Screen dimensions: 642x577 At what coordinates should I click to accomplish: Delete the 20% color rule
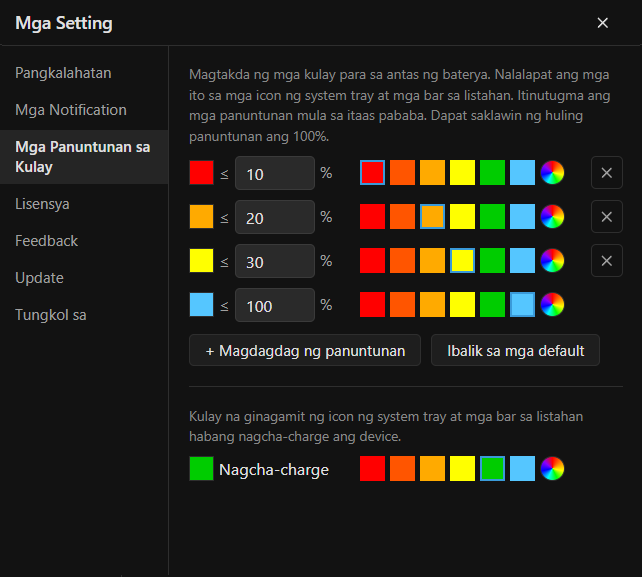coord(607,216)
